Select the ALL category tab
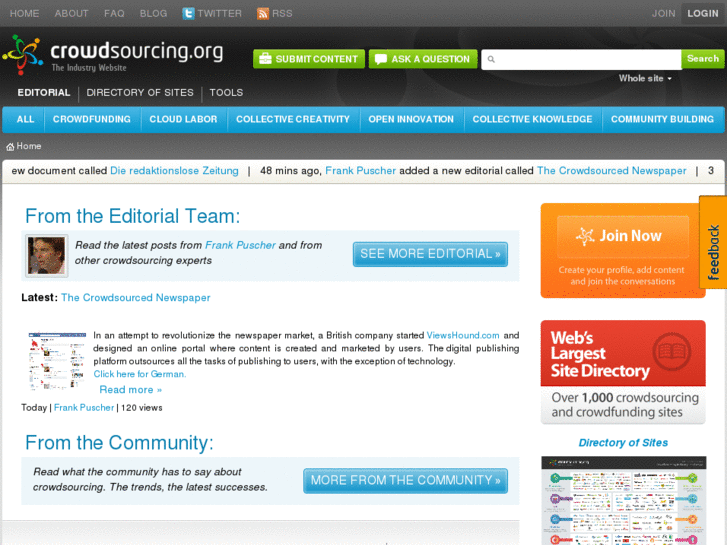The height and width of the screenshot is (545, 727). click(25, 119)
